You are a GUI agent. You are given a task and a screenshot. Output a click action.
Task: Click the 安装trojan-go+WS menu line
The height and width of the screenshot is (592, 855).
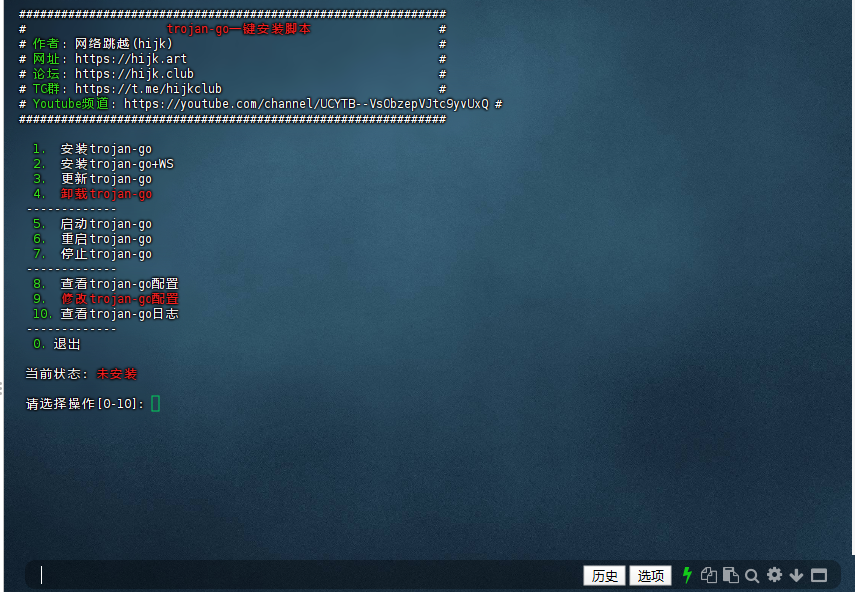(117, 164)
